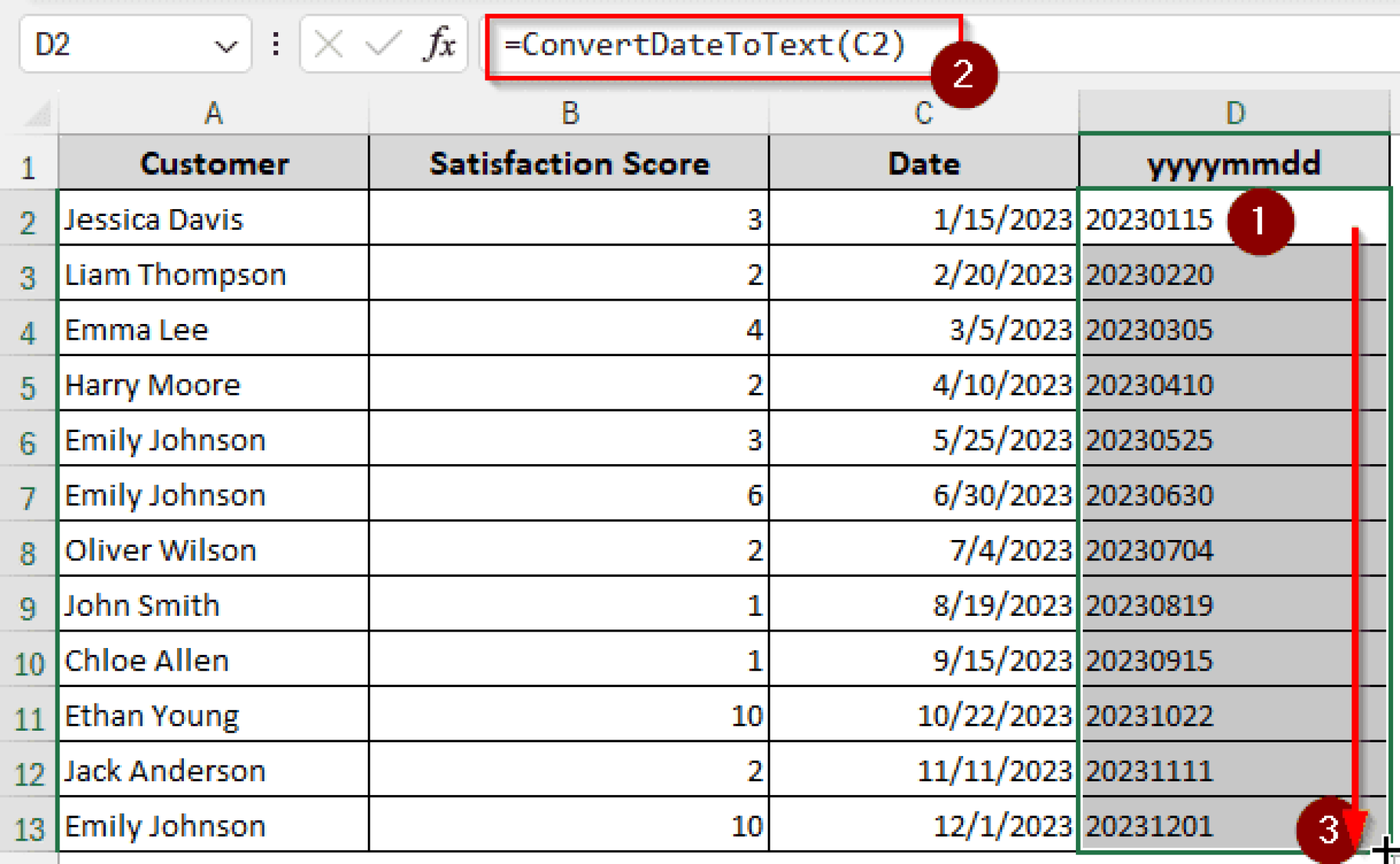Click the formula bar with ConvertDateToText formula
The height and width of the screenshot is (864, 1400).
[x=704, y=45]
